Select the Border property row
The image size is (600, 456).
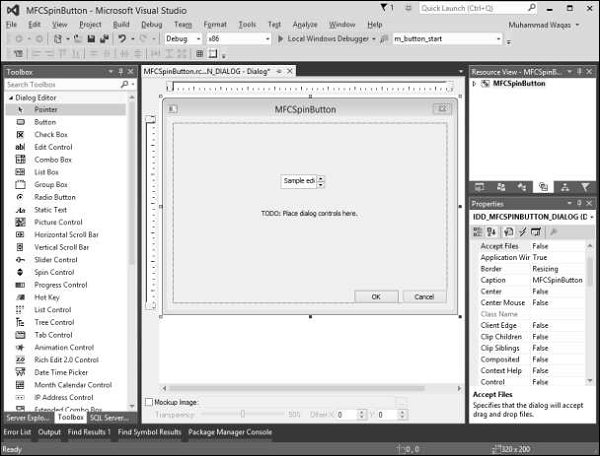click(x=531, y=269)
